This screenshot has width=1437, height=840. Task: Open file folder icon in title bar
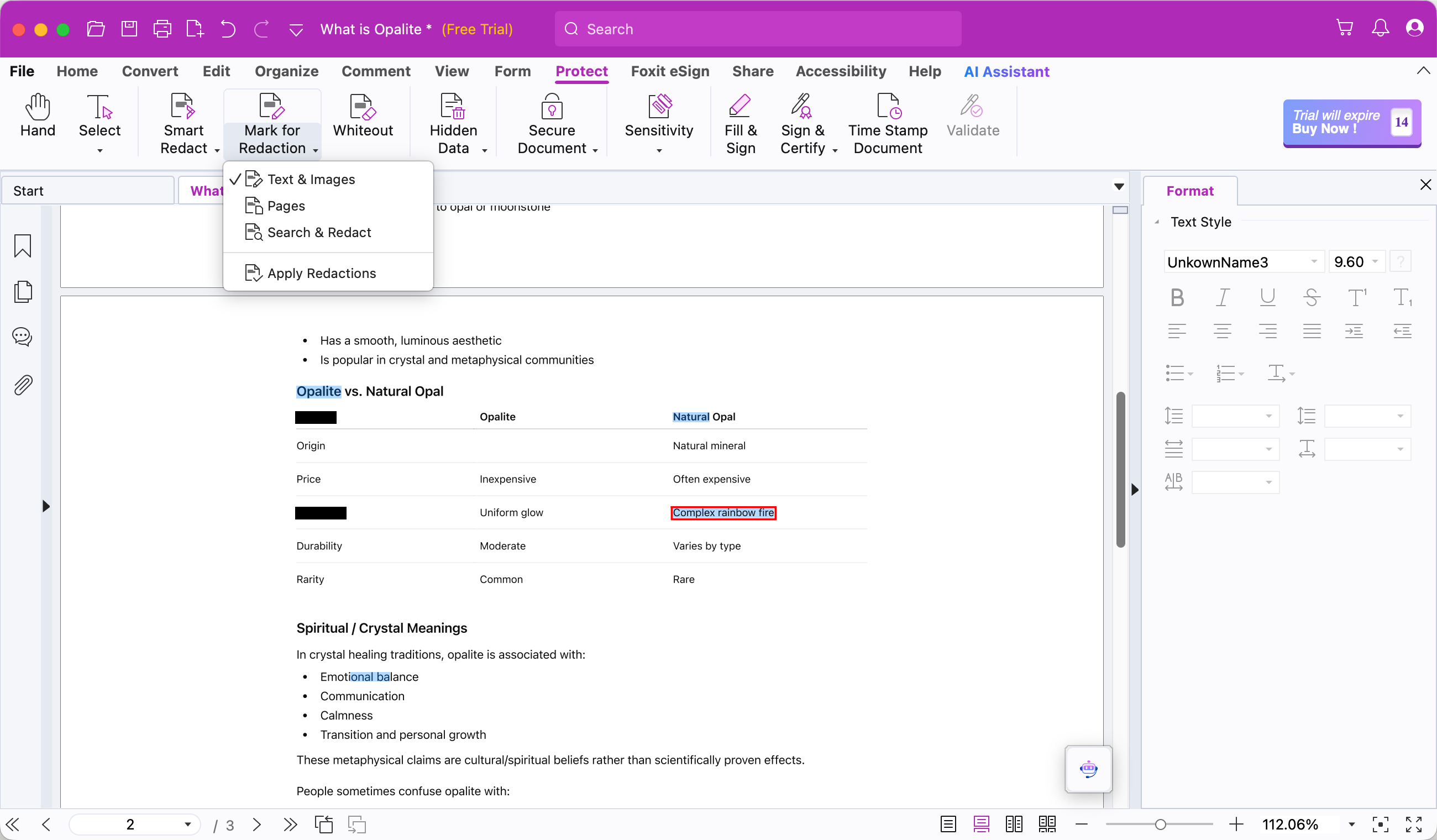pyautogui.click(x=96, y=29)
